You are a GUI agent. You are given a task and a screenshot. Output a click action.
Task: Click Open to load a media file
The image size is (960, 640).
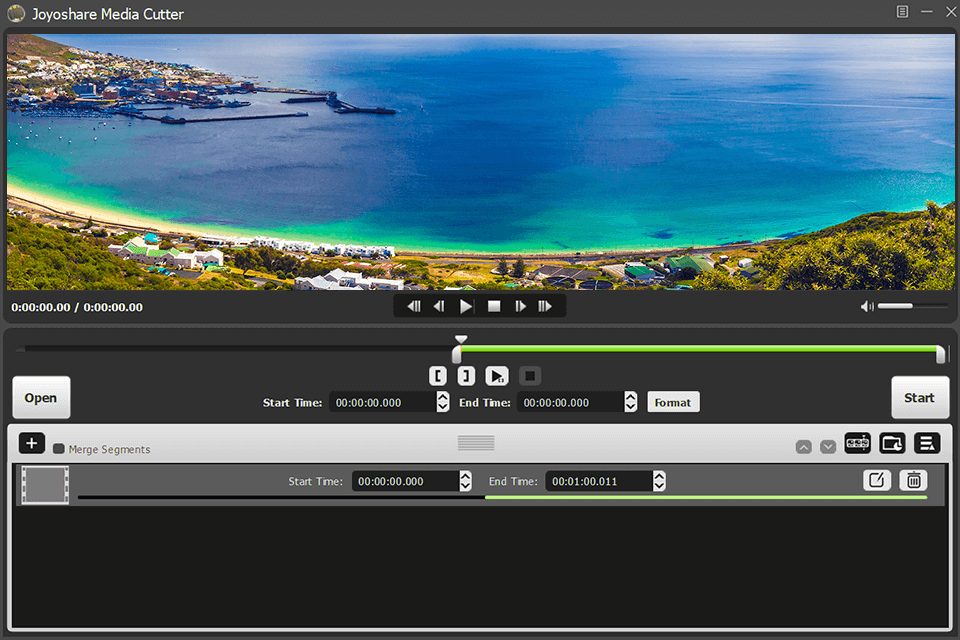41,397
